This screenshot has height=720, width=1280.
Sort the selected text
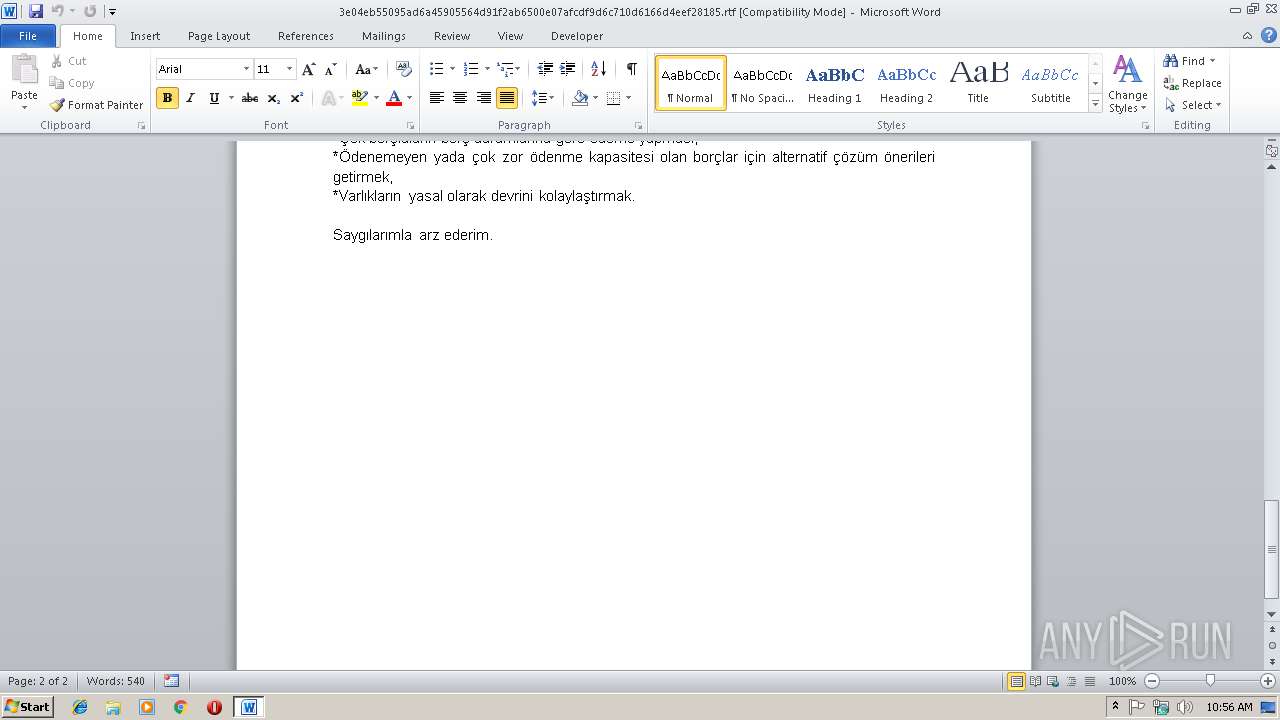pos(598,69)
